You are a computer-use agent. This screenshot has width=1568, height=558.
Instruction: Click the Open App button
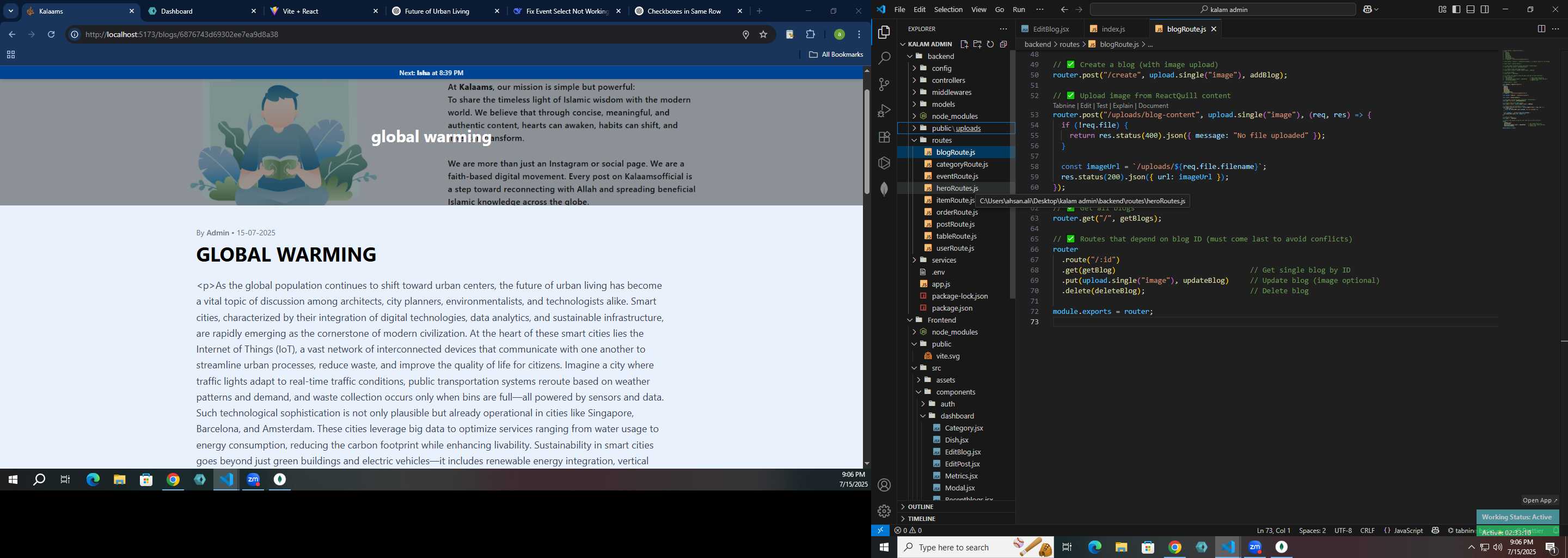click(1540, 500)
